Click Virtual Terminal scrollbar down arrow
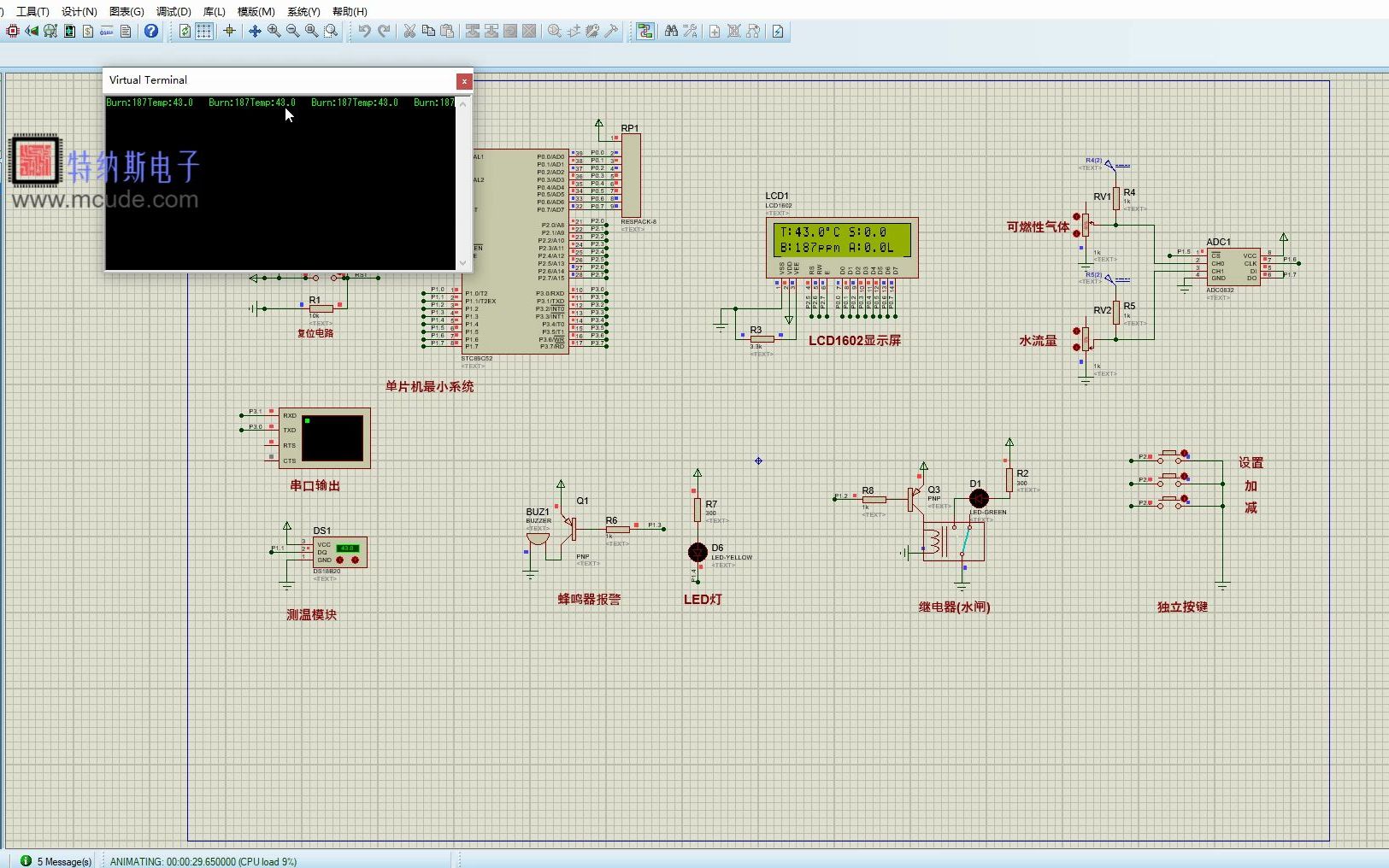The height and width of the screenshot is (868, 1389). point(463,263)
